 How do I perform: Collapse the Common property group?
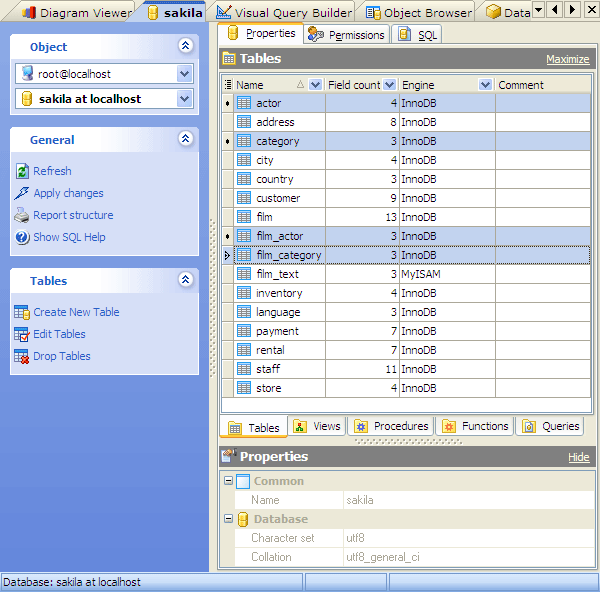pos(228,481)
